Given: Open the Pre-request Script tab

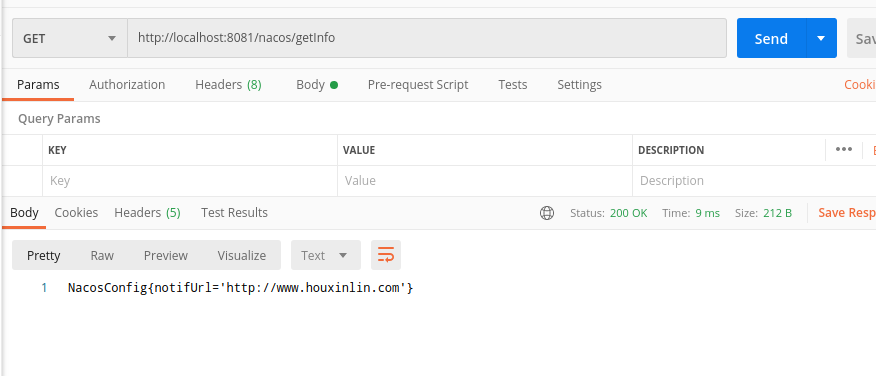Looking at the screenshot, I should 418,85.
